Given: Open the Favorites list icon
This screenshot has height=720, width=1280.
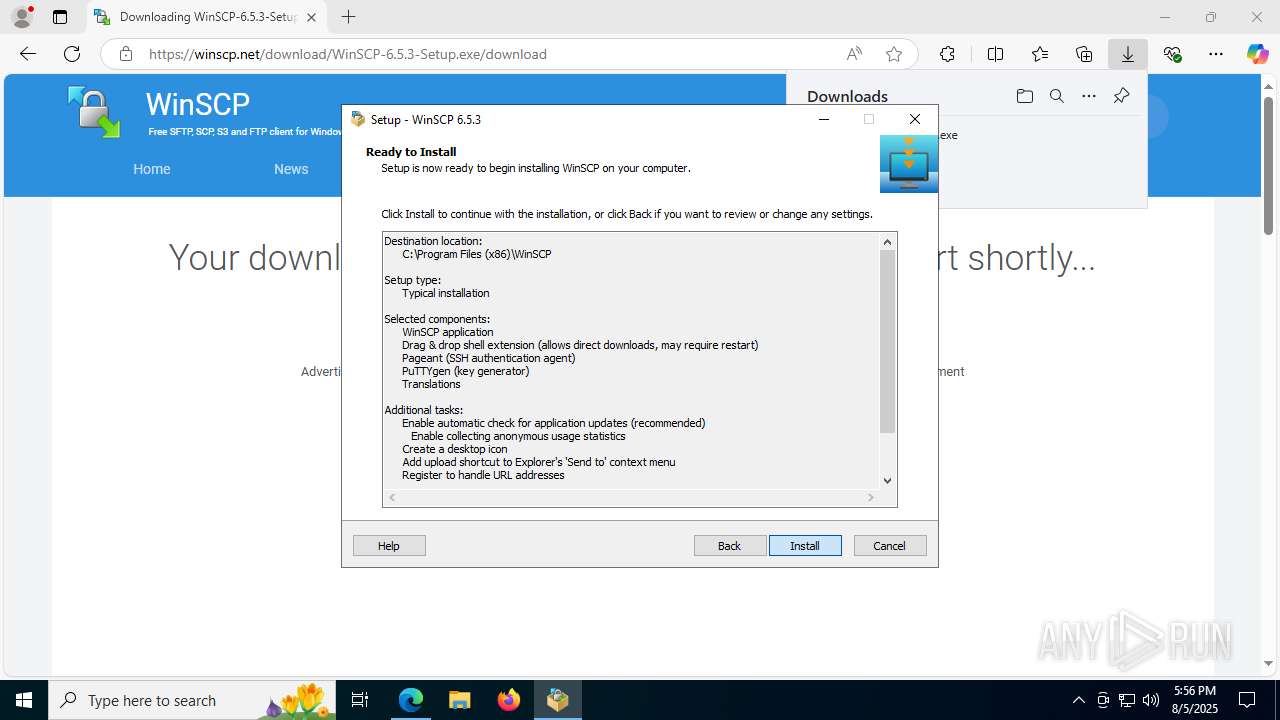Looking at the screenshot, I should (x=1040, y=54).
